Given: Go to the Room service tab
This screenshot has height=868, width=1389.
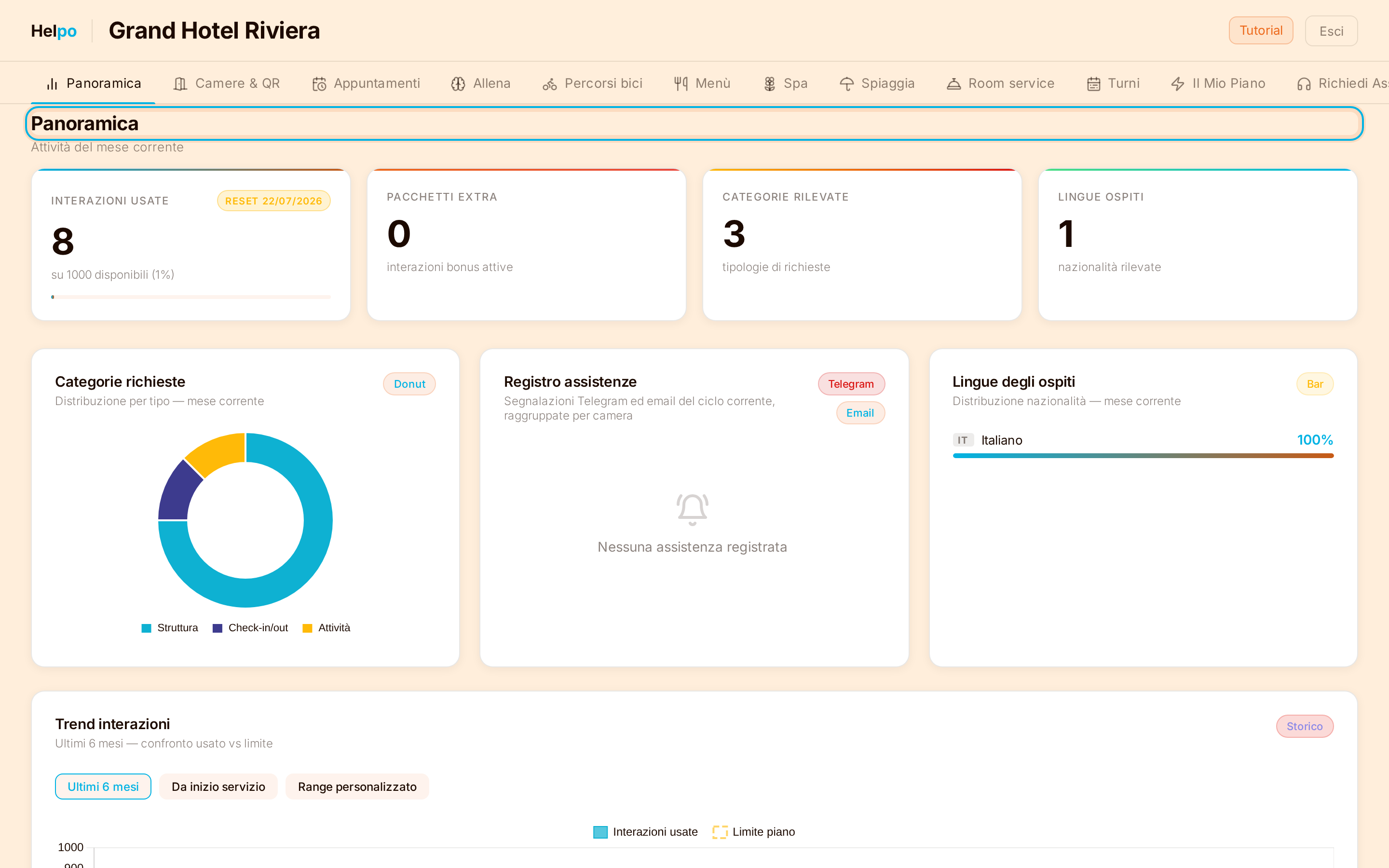Looking at the screenshot, I should coord(1000,84).
